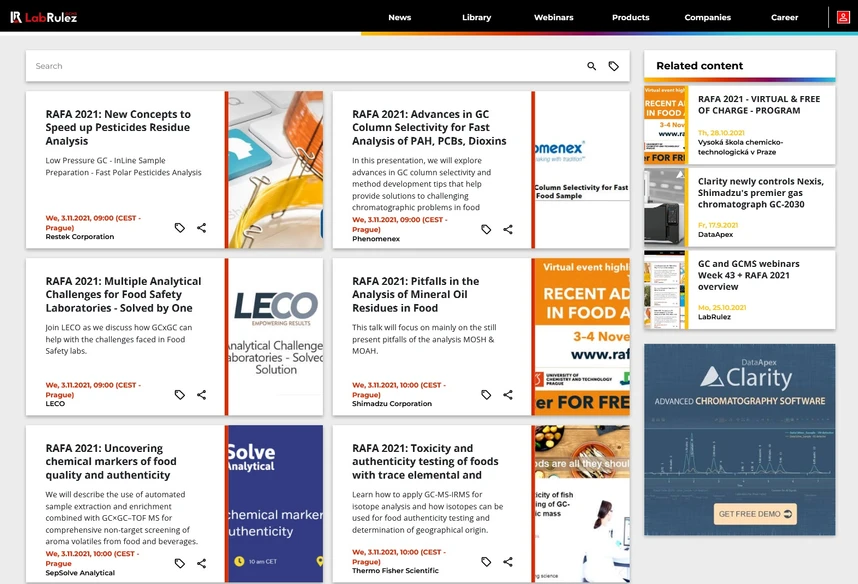
Task: Open 'RAFA 2021: Multiple Analytical Challenges' title
Action: pos(123,294)
